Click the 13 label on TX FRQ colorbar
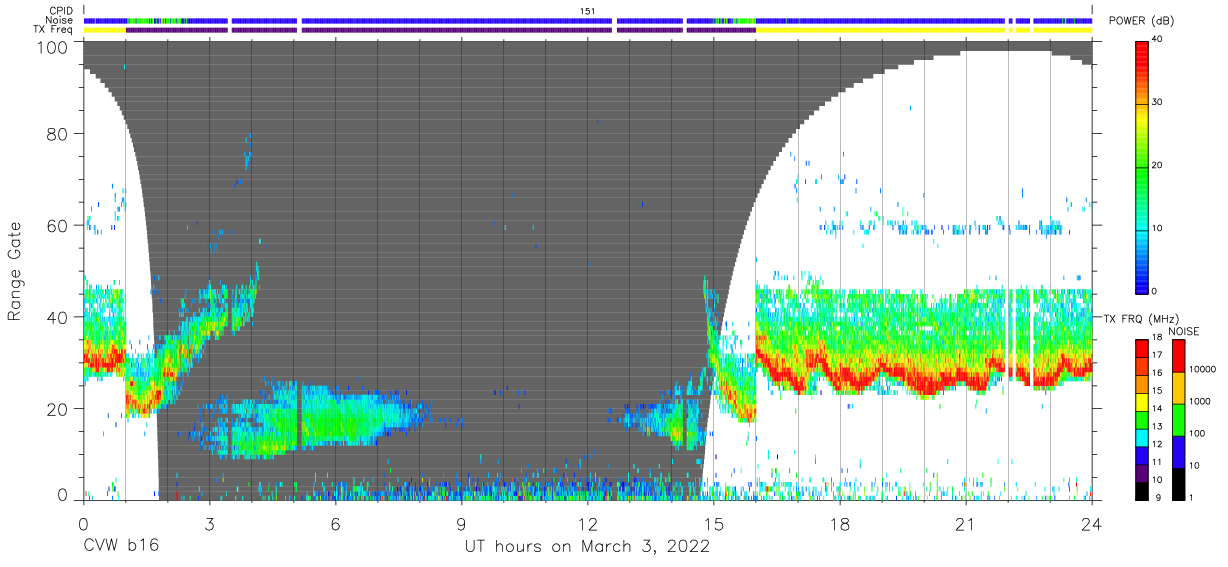This screenshot has width=1228, height=567. pyautogui.click(x=1156, y=426)
